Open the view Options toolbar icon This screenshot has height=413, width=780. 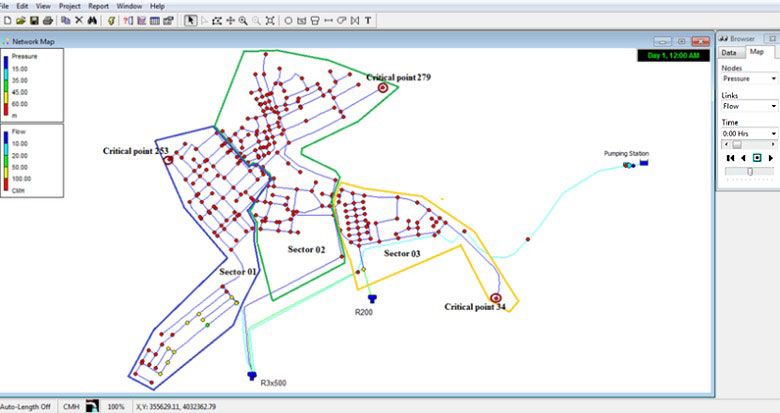coord(168,20)
